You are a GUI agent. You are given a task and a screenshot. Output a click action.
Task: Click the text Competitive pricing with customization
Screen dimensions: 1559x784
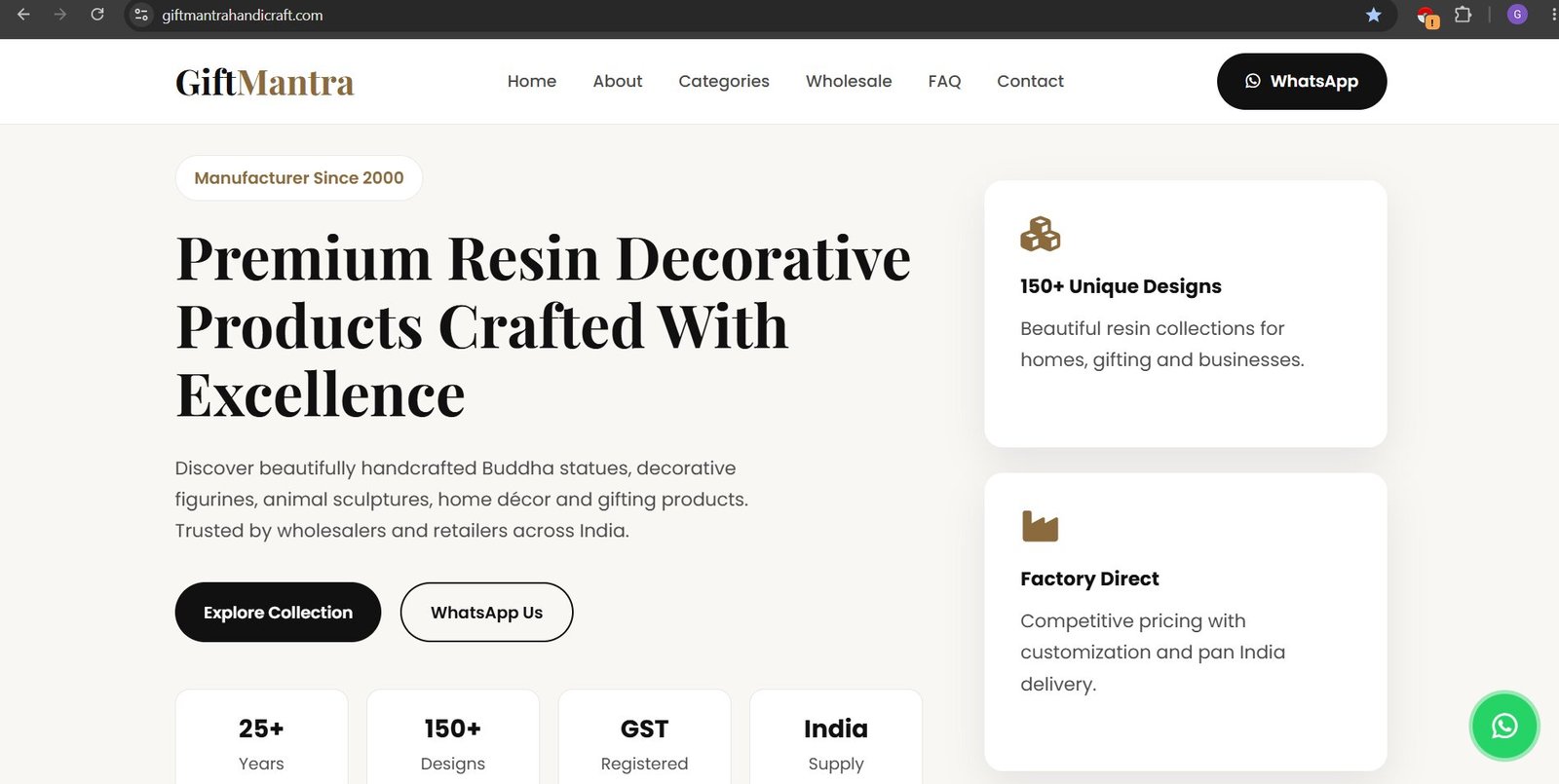1153,652
